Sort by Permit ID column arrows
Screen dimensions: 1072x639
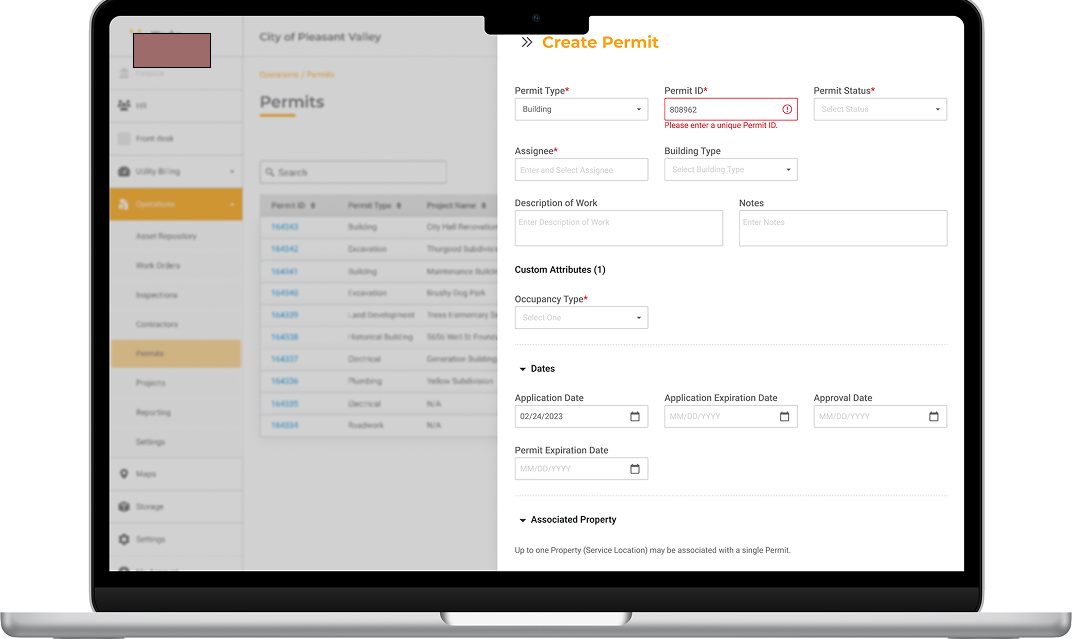(x=313, y=206)
